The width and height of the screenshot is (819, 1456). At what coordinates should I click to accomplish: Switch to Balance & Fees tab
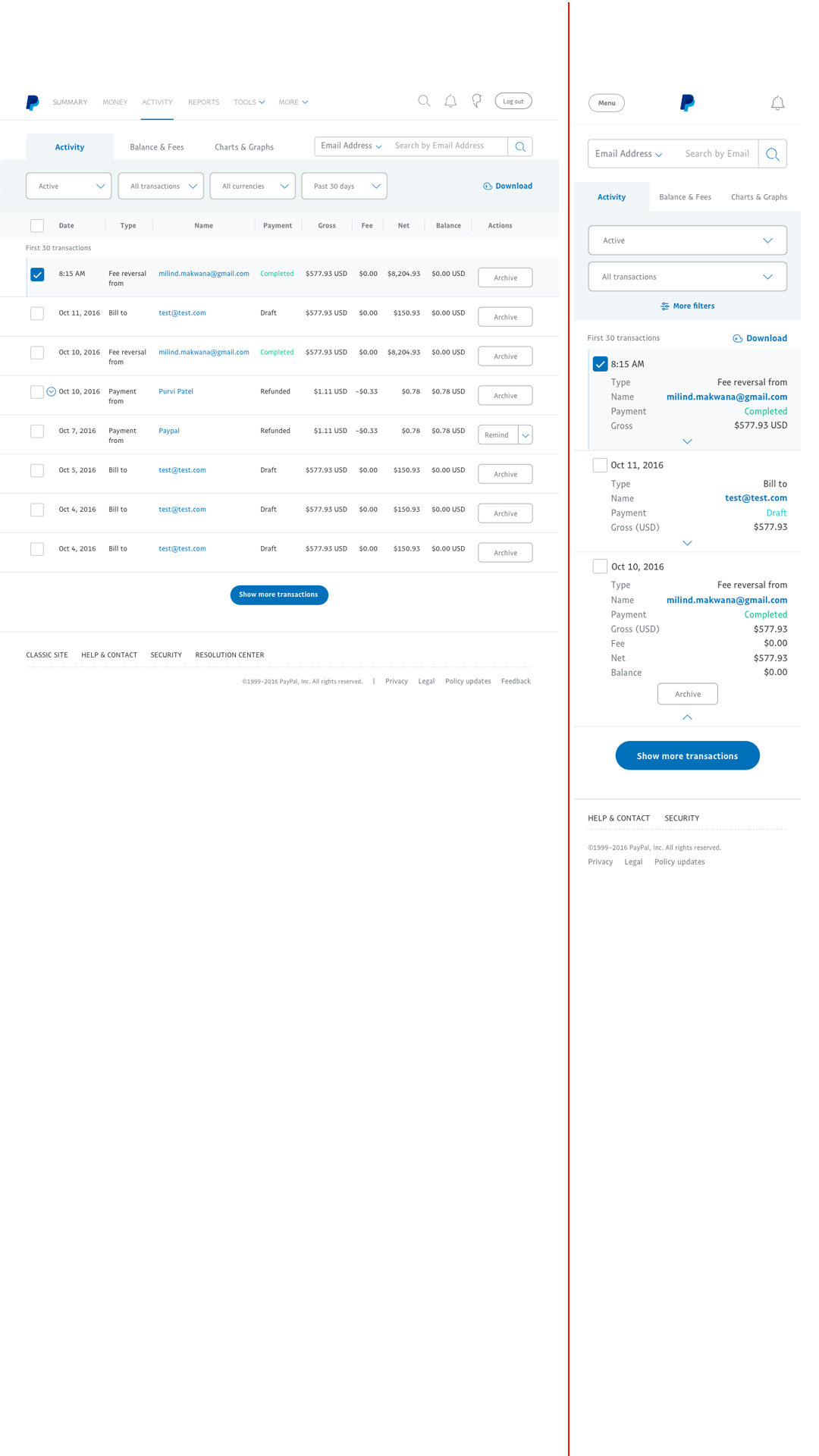coord(156,147)
